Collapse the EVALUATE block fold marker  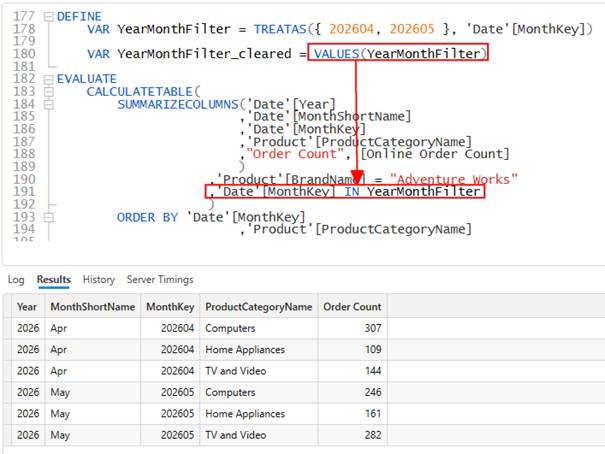click(x=48, y=79)
